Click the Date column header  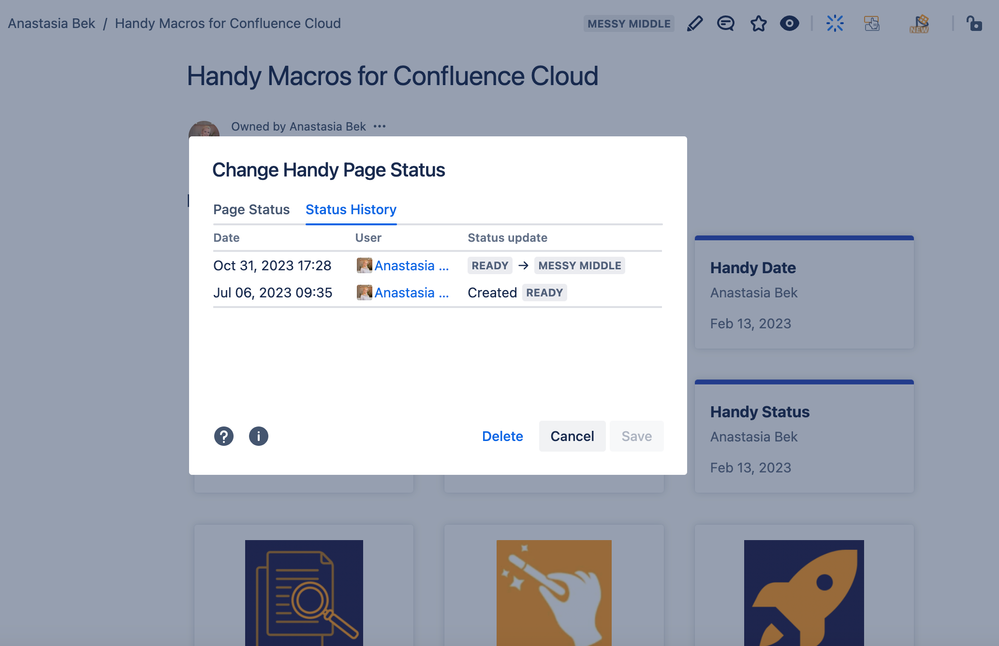(x=226, y=238)
